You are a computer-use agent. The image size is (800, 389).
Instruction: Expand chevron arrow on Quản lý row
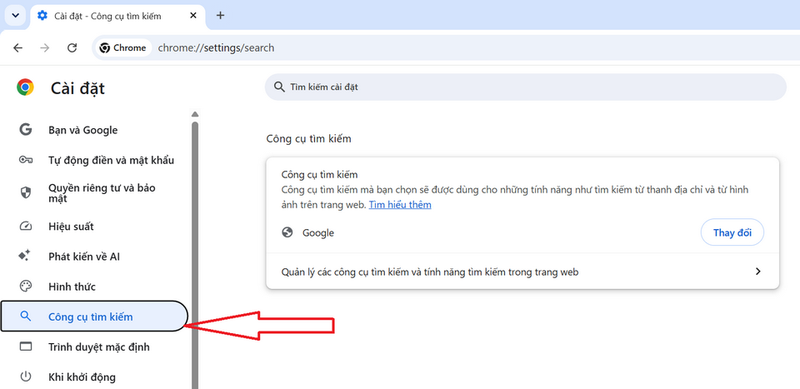758,272
